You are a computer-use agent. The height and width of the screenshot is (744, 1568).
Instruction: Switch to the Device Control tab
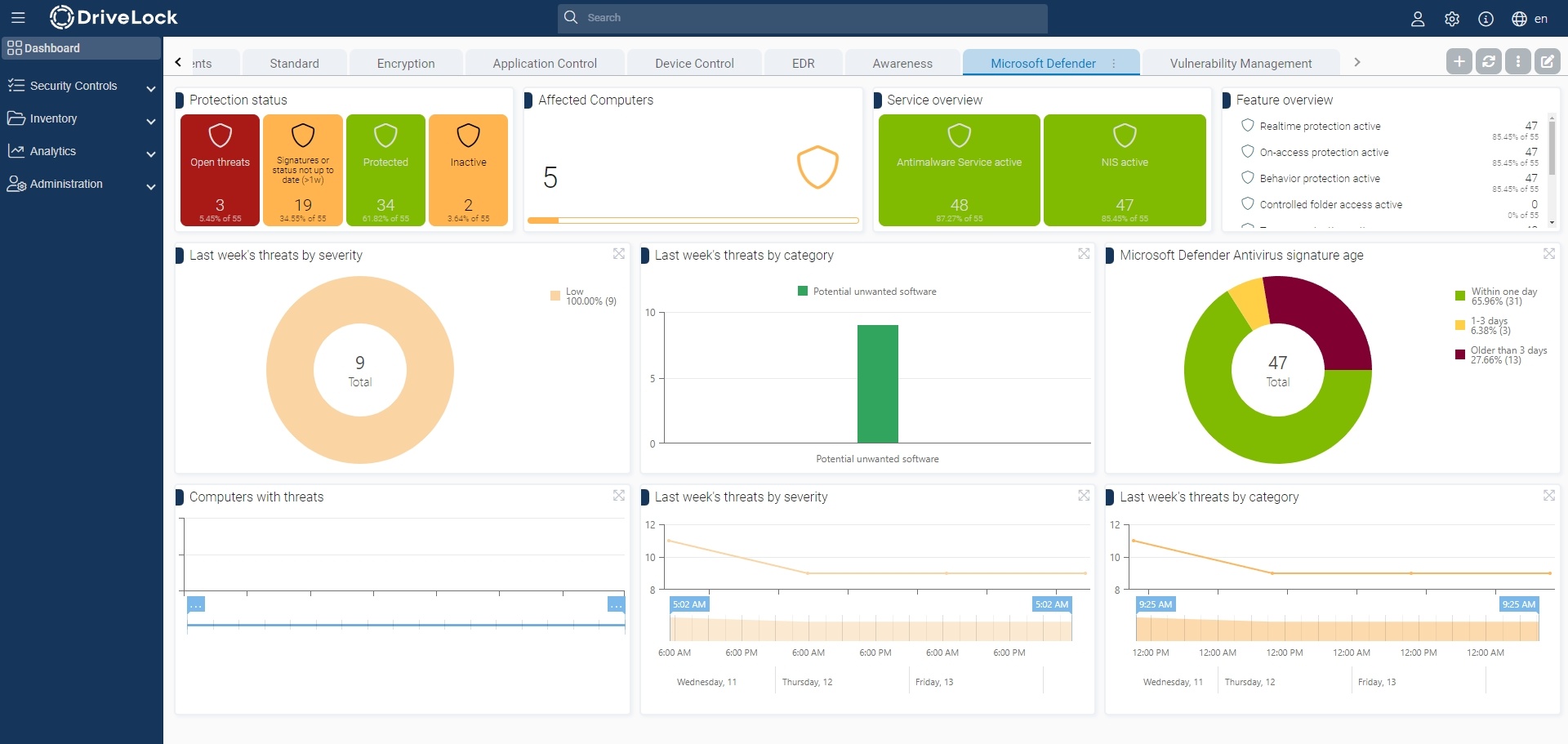coord(694,63)
